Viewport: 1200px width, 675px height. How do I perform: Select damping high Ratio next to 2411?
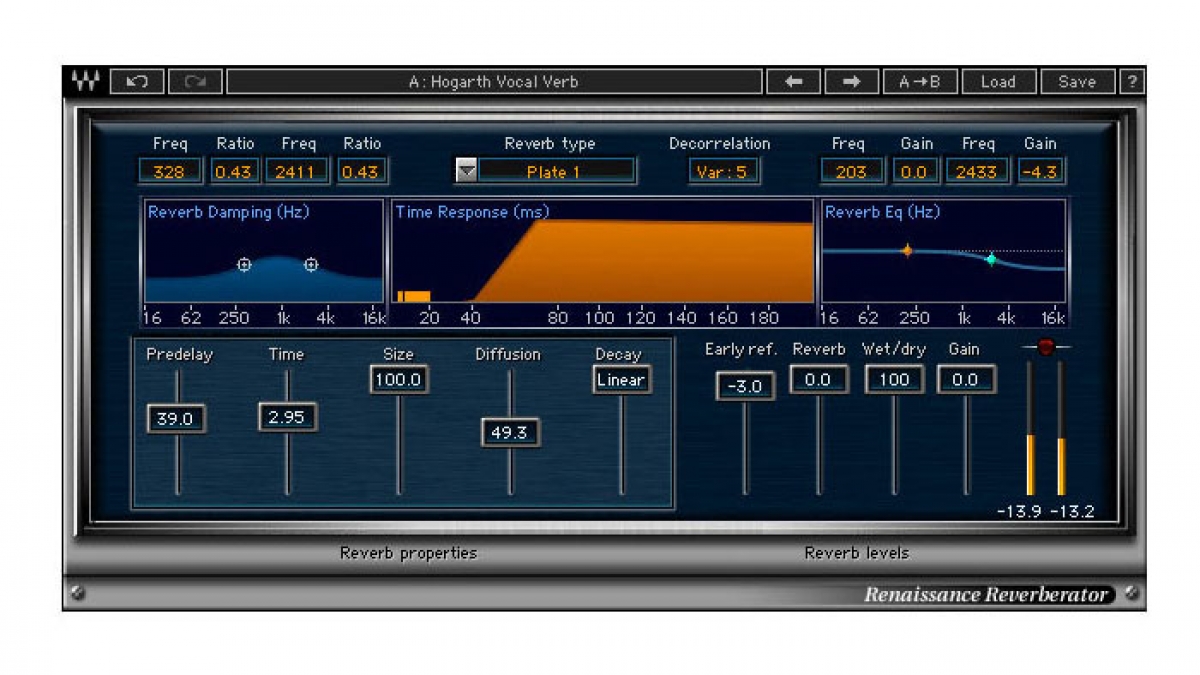[361, 171]
